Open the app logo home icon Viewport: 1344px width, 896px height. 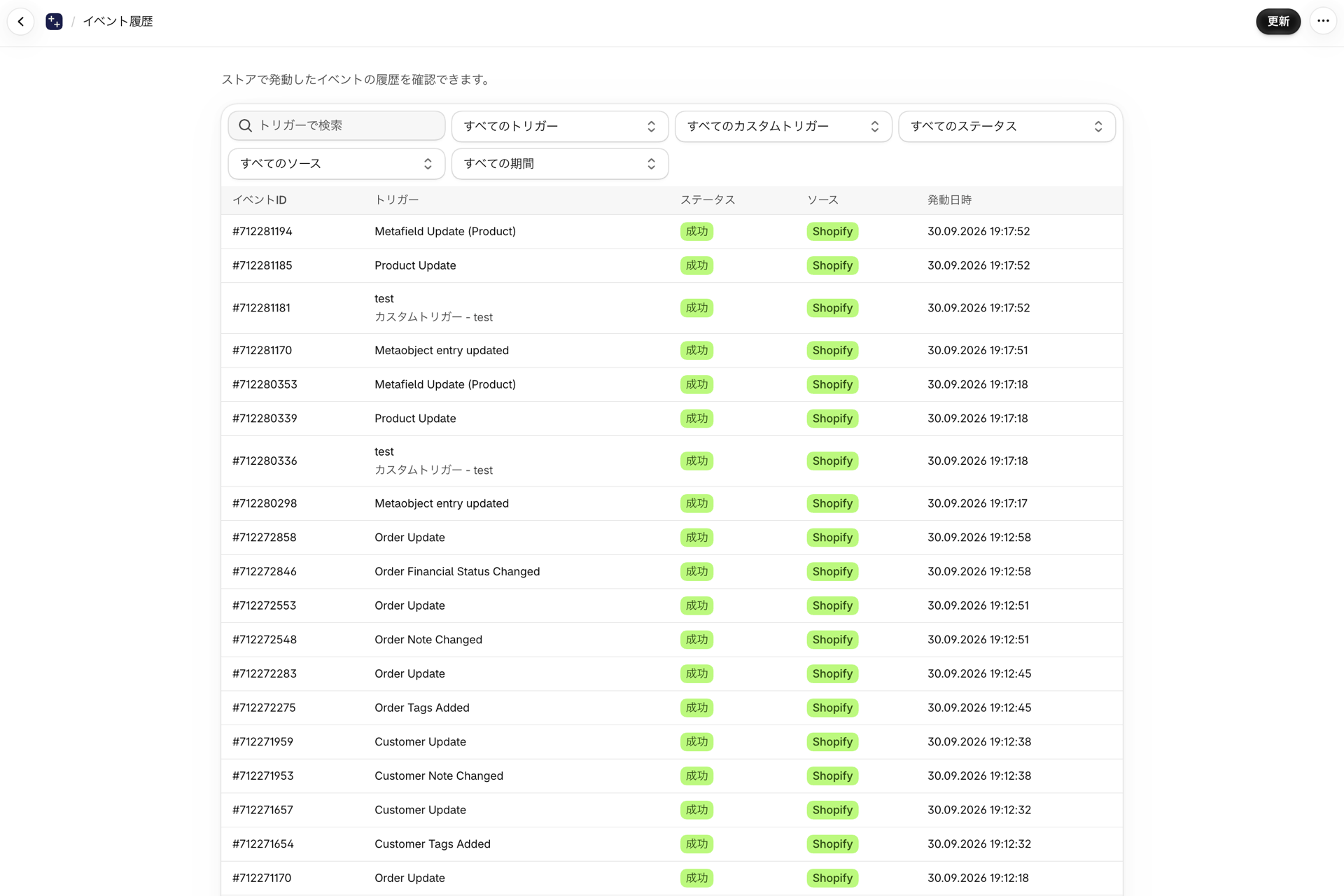54,22
